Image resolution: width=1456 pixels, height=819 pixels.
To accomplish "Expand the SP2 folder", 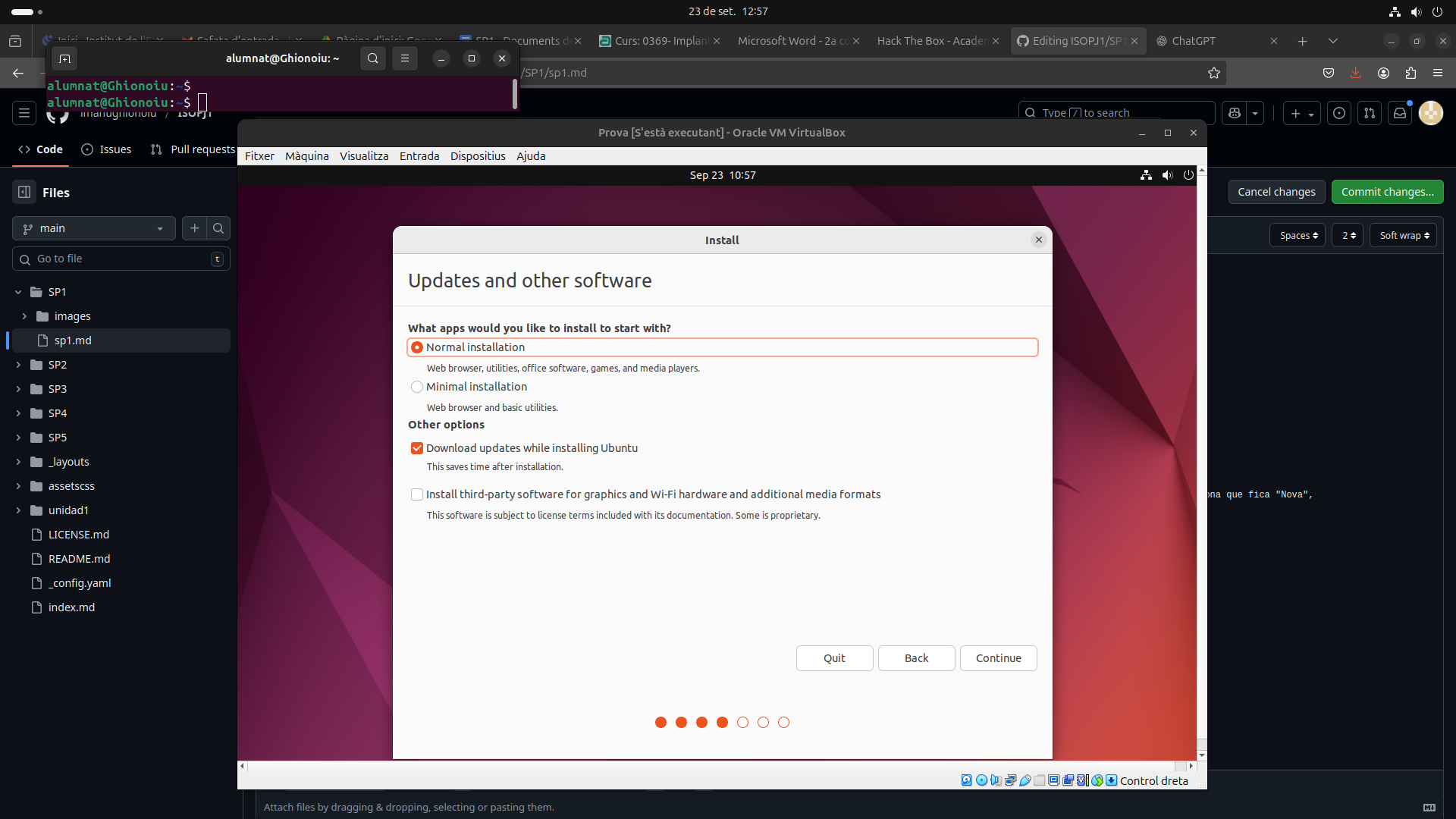I will click(18, 365).
